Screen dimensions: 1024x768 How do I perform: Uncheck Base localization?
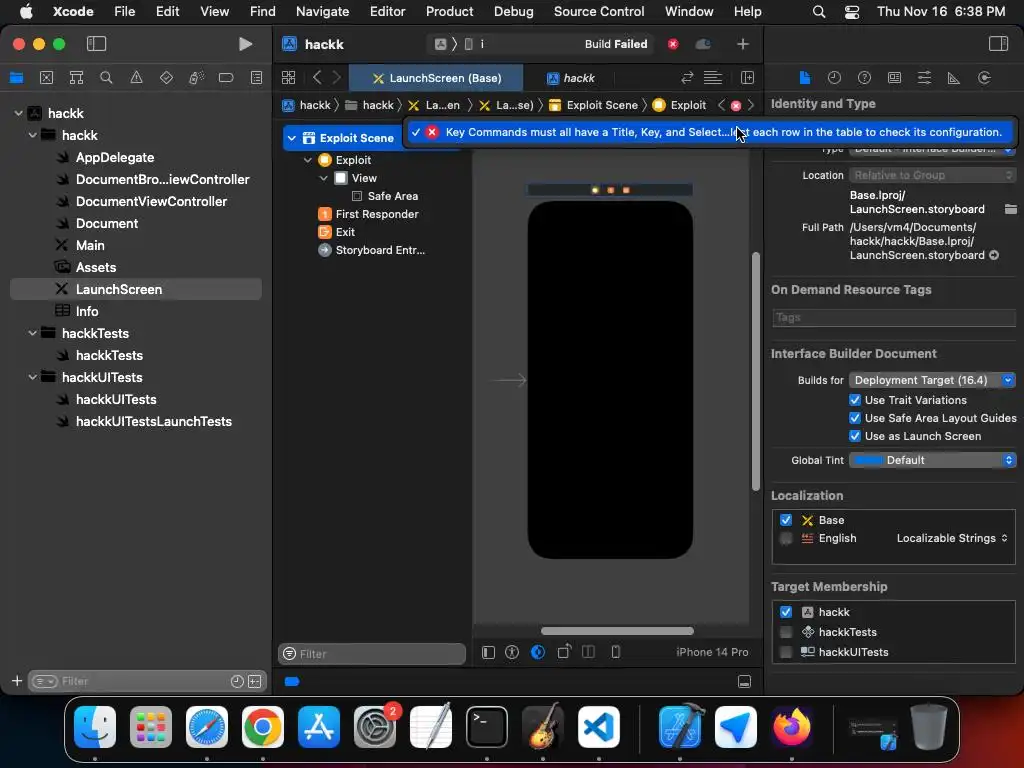[786, 520]
